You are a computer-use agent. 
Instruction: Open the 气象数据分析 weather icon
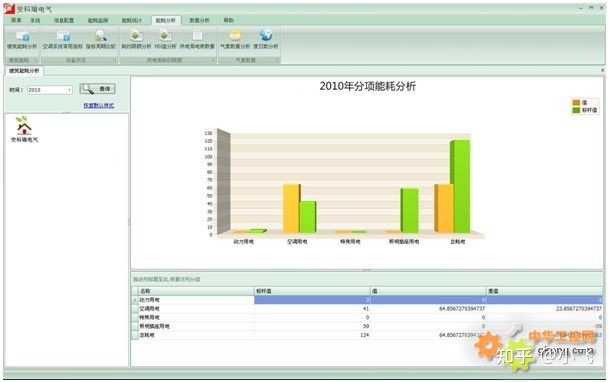(x=235, y=39)
